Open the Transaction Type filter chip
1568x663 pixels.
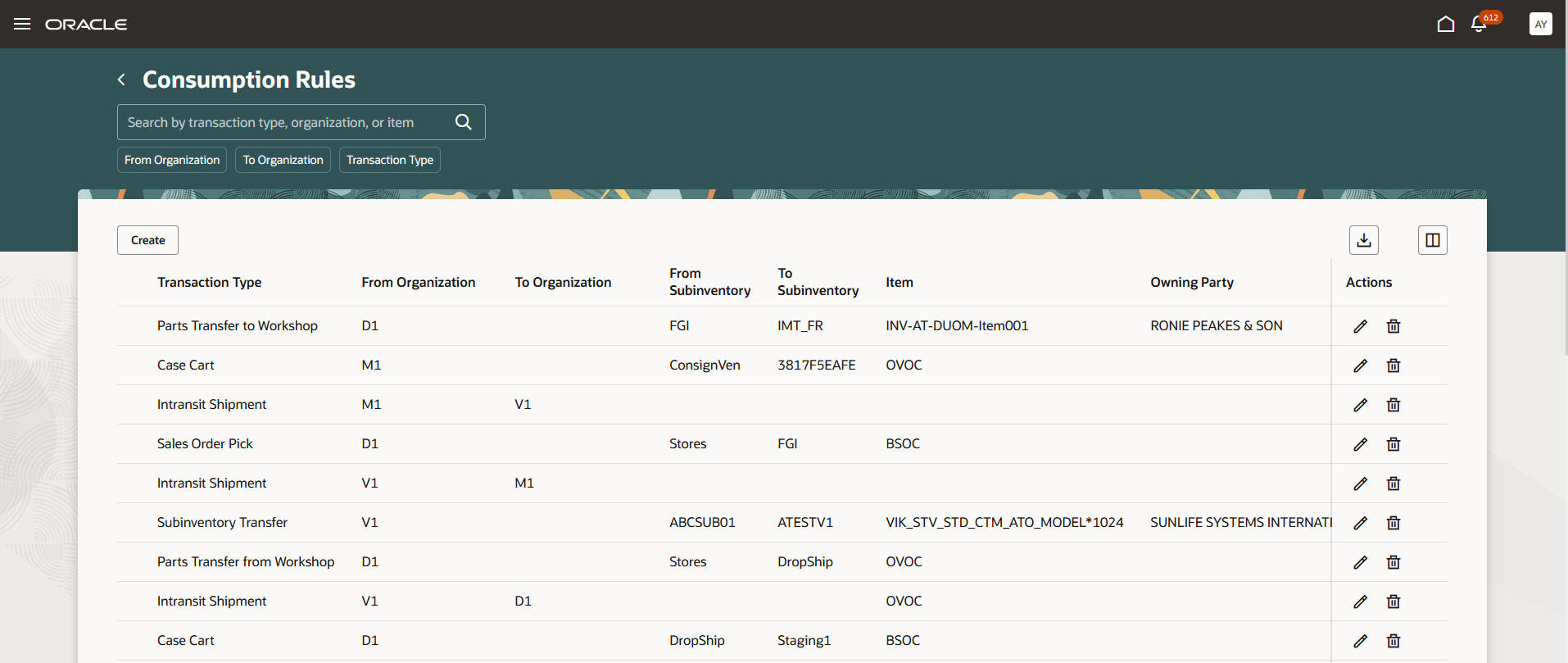[x=390, y=160]
